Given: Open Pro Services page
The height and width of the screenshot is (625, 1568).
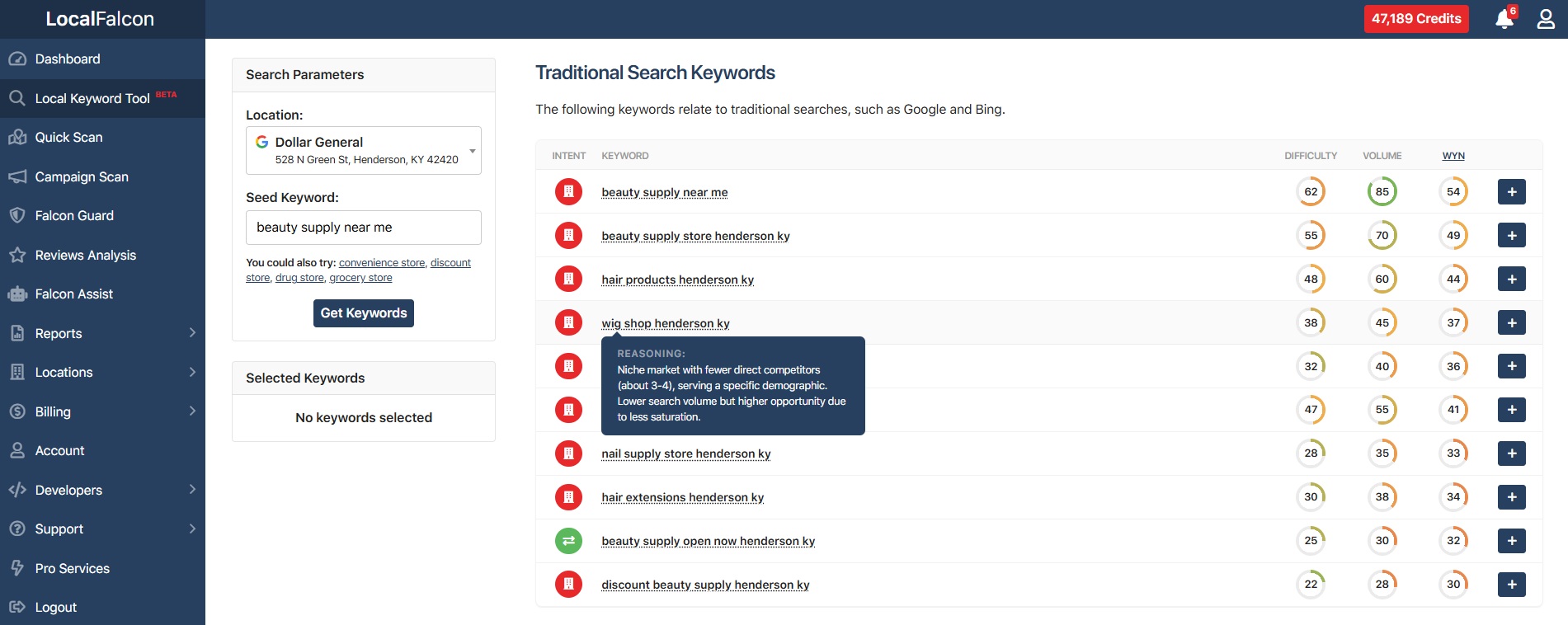Looking at the screenshot, I should click(102, 568).
